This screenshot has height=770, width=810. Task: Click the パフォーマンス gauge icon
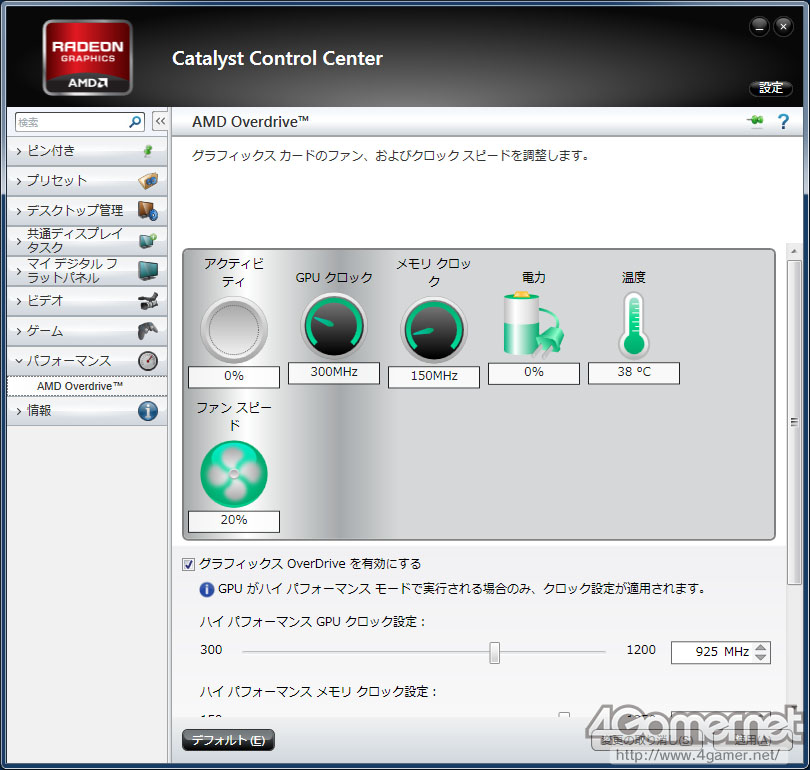[x=148, y=360]
